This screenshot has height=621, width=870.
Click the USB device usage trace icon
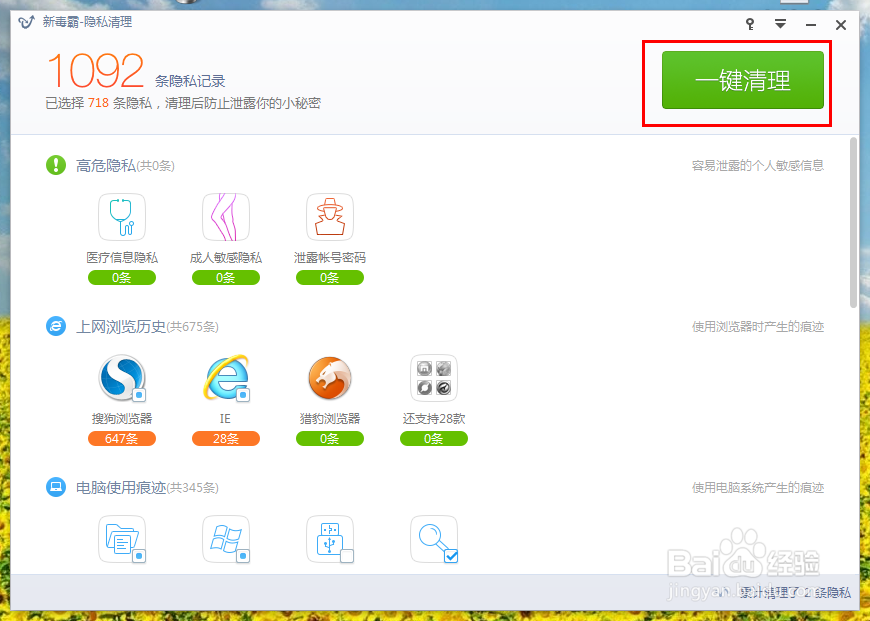(329, 540)
